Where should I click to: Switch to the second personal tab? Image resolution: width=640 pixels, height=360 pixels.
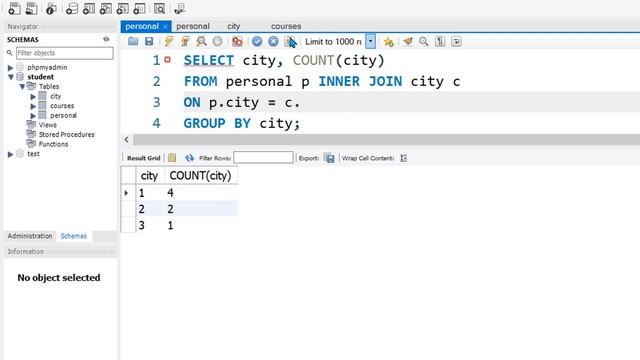point(193,26)
